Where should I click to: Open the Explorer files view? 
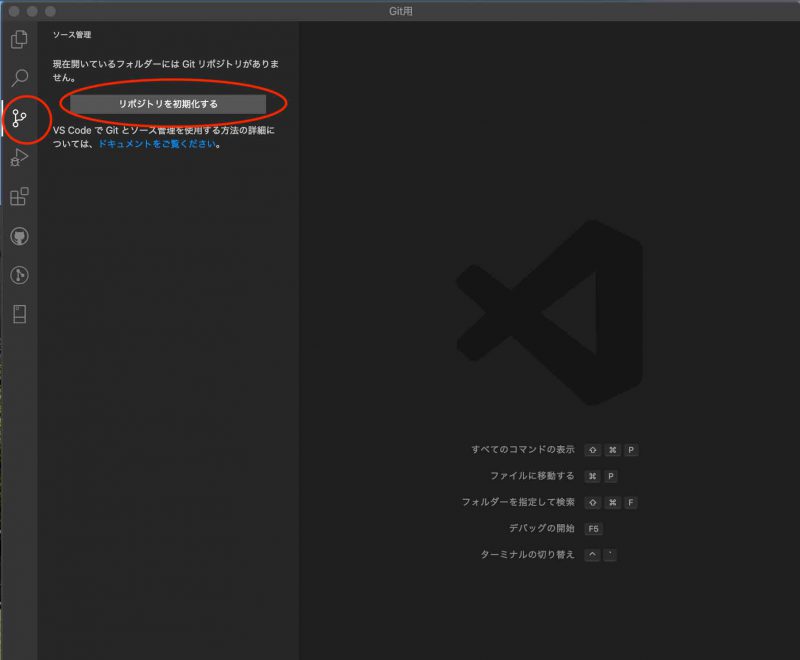click(19, 39)
